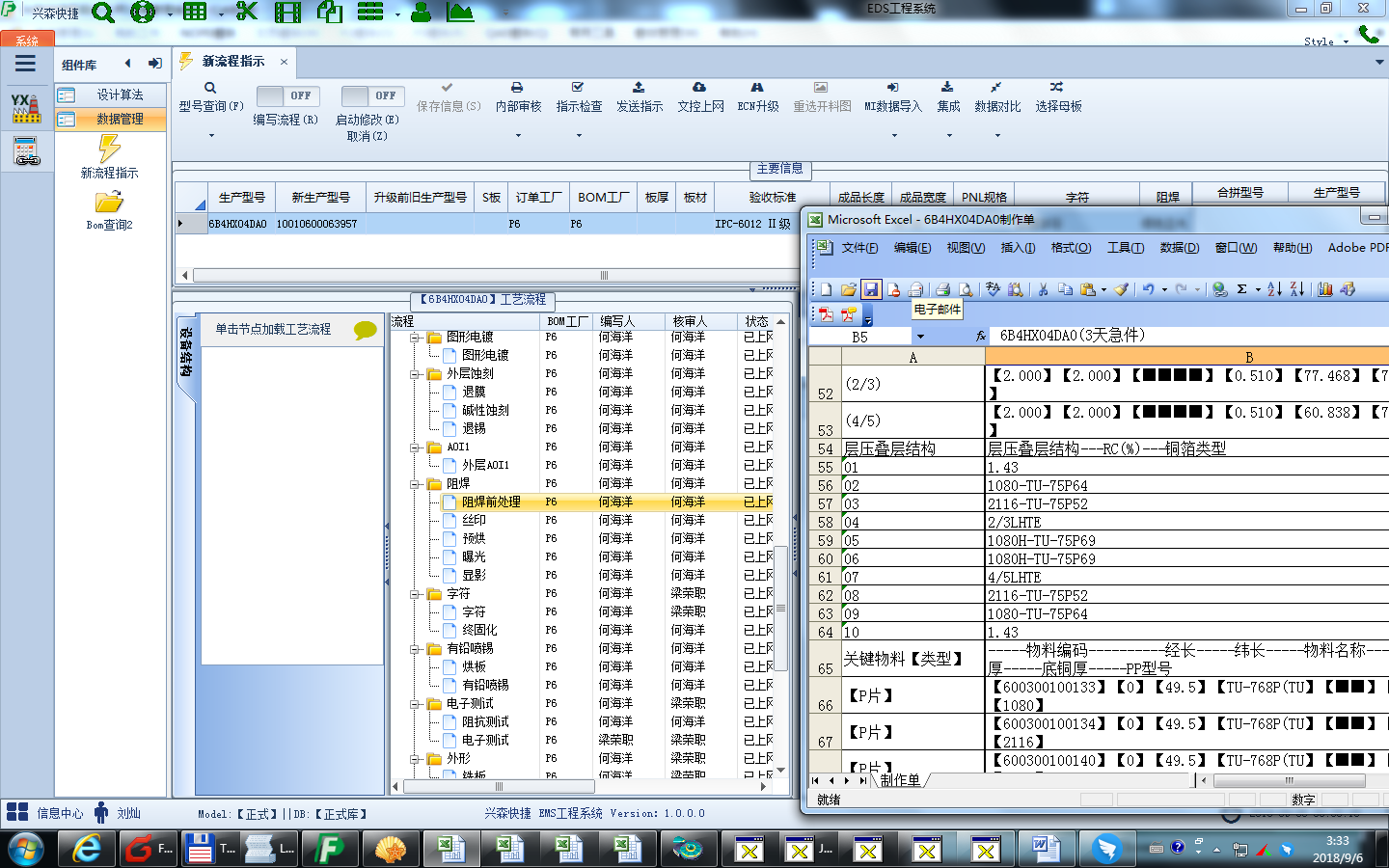Viewport: 1389px width, 868px height.
Task: Collapse the 电子测试 tree folder
Action: 416,704
